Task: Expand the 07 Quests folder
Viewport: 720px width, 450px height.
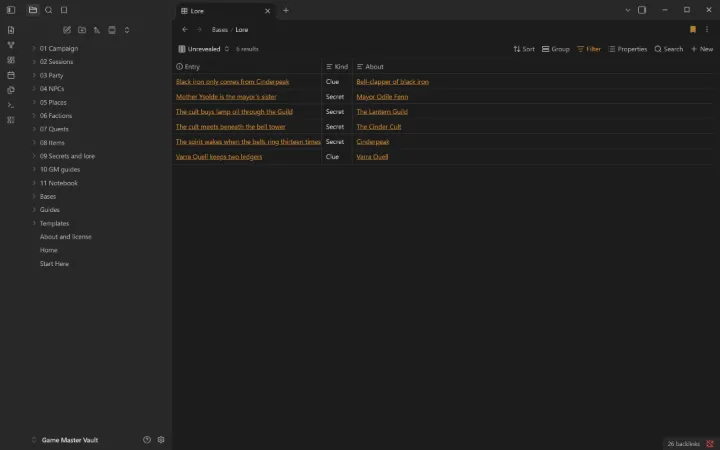Action: click(x=54, y=129)
